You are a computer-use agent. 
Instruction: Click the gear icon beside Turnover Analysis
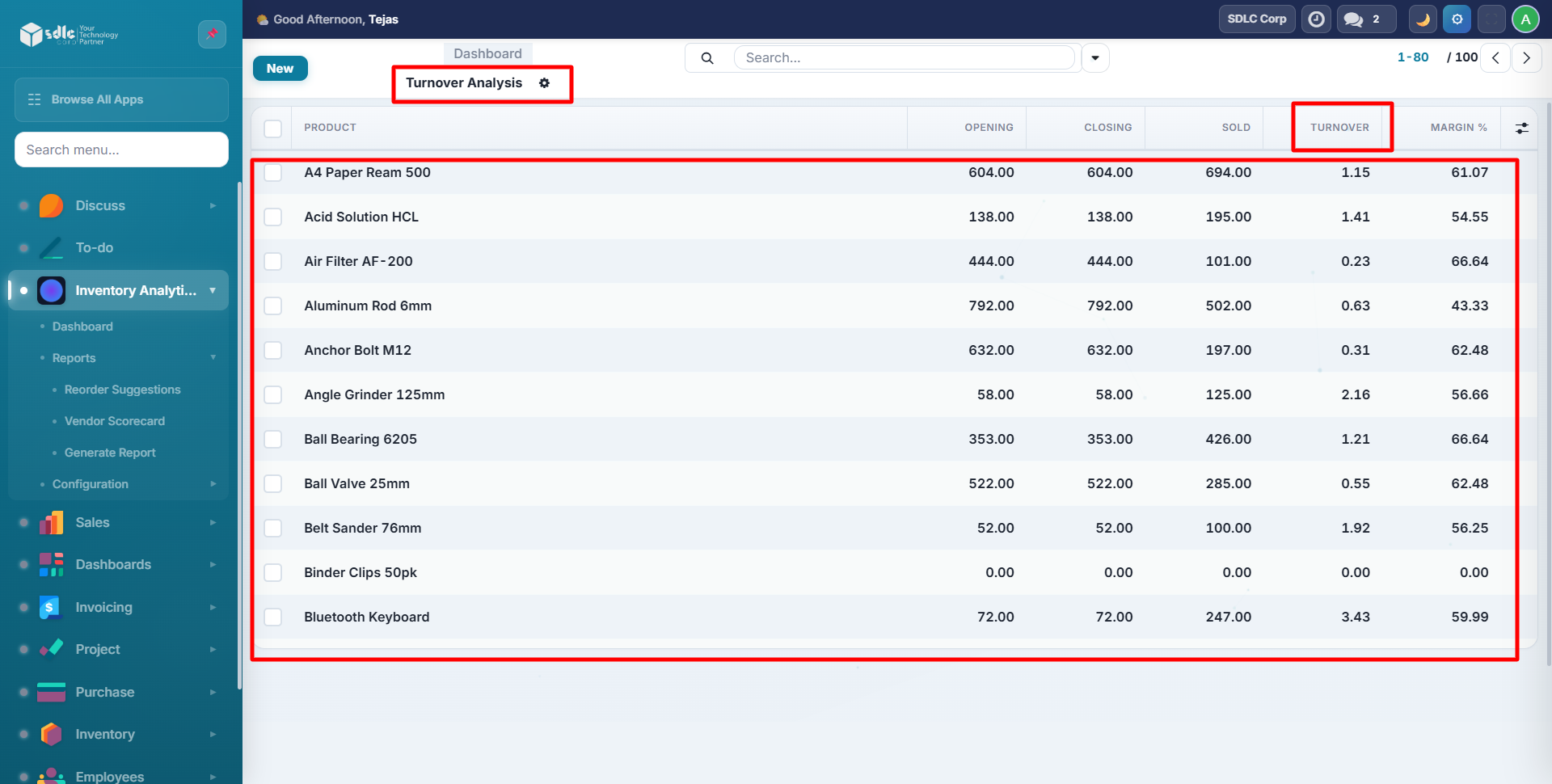pyautogui.click(x=545, y=83)
